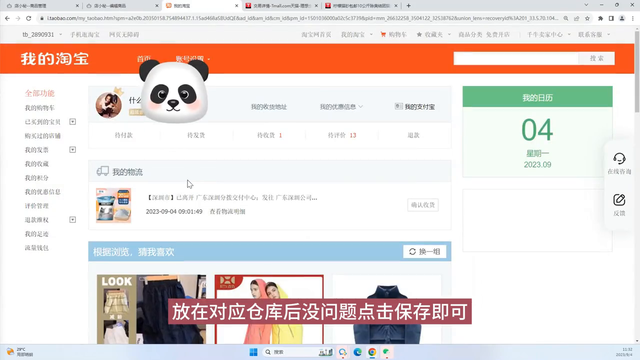Screen dimensions: 640x360
Task: Expand the 我的优惠信息 dropdown
Action: 341,107
